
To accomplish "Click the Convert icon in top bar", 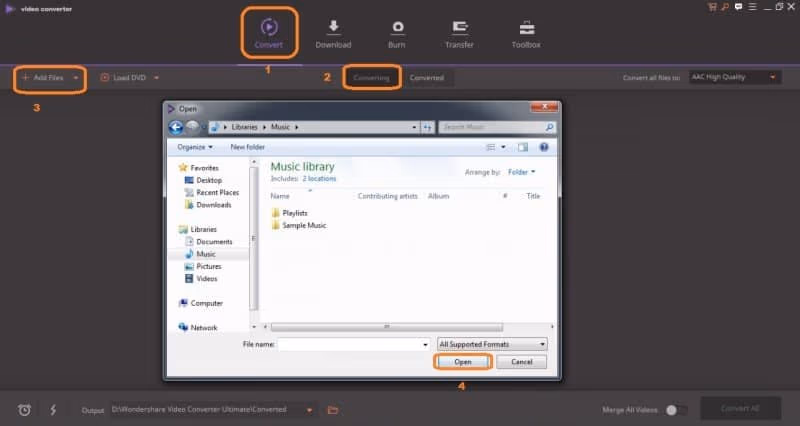I will (x=269, y=27).
